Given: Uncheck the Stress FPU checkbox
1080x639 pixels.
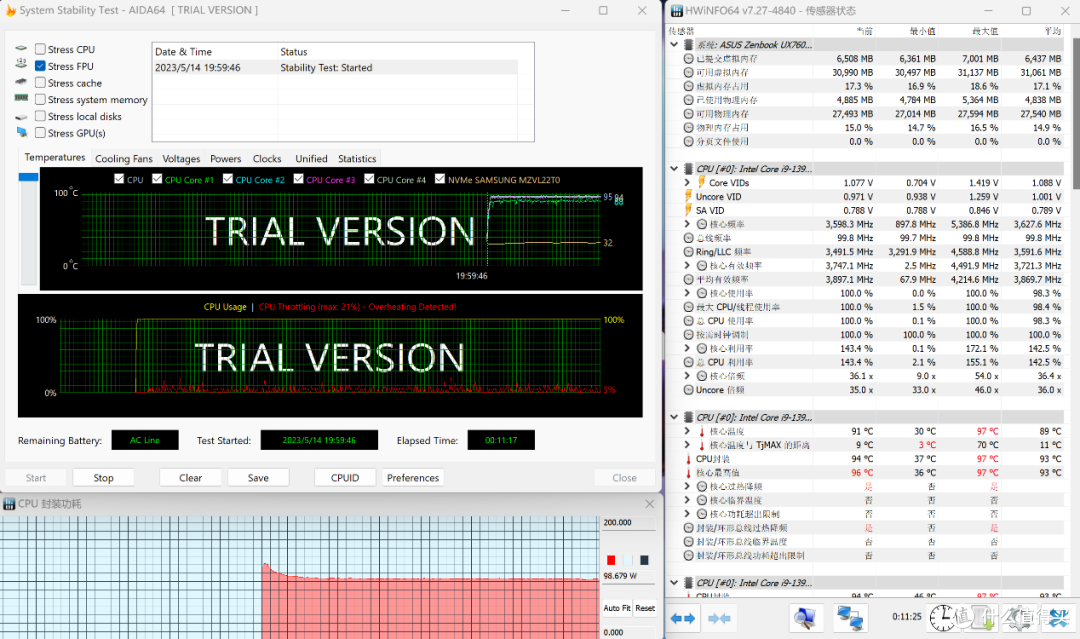Looking at the screenshot, I should pos(41,66).
